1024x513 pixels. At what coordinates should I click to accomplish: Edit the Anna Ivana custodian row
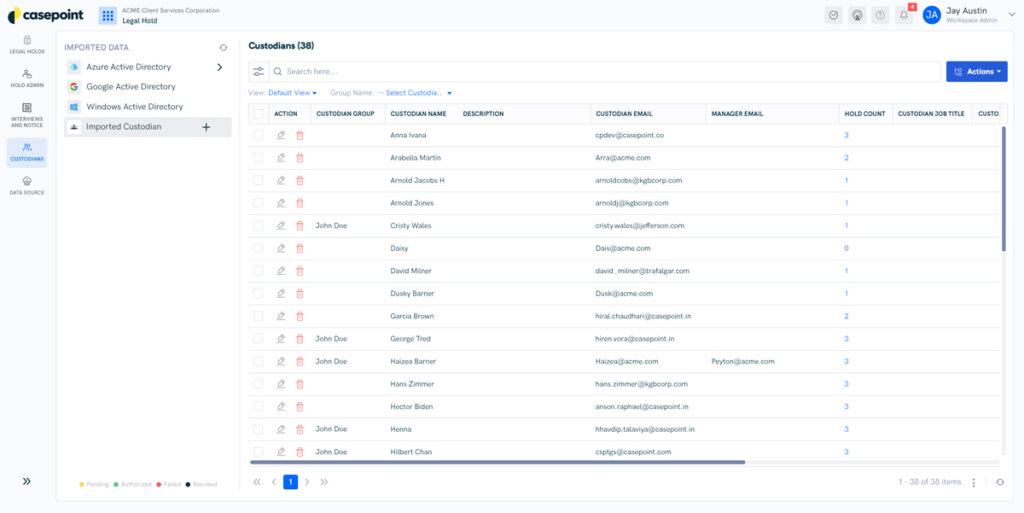click(281, 135)
